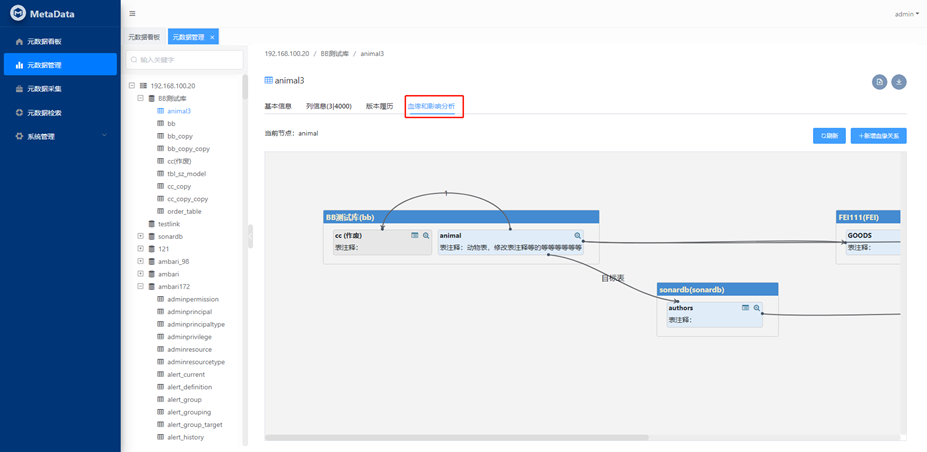Collapse the BB测试库 tree node
The width and height of the screenshot is (927, 452).
pos(141,98)
